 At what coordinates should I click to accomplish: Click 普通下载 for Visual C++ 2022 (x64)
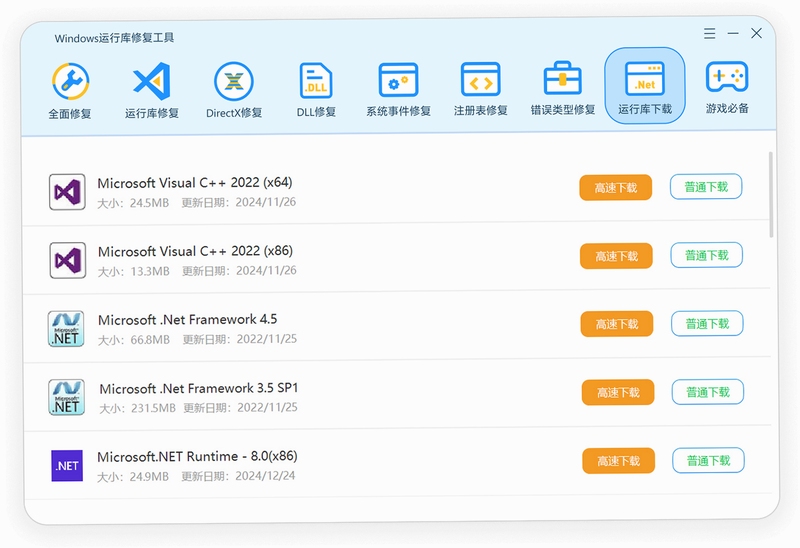(x=706, y=186)
